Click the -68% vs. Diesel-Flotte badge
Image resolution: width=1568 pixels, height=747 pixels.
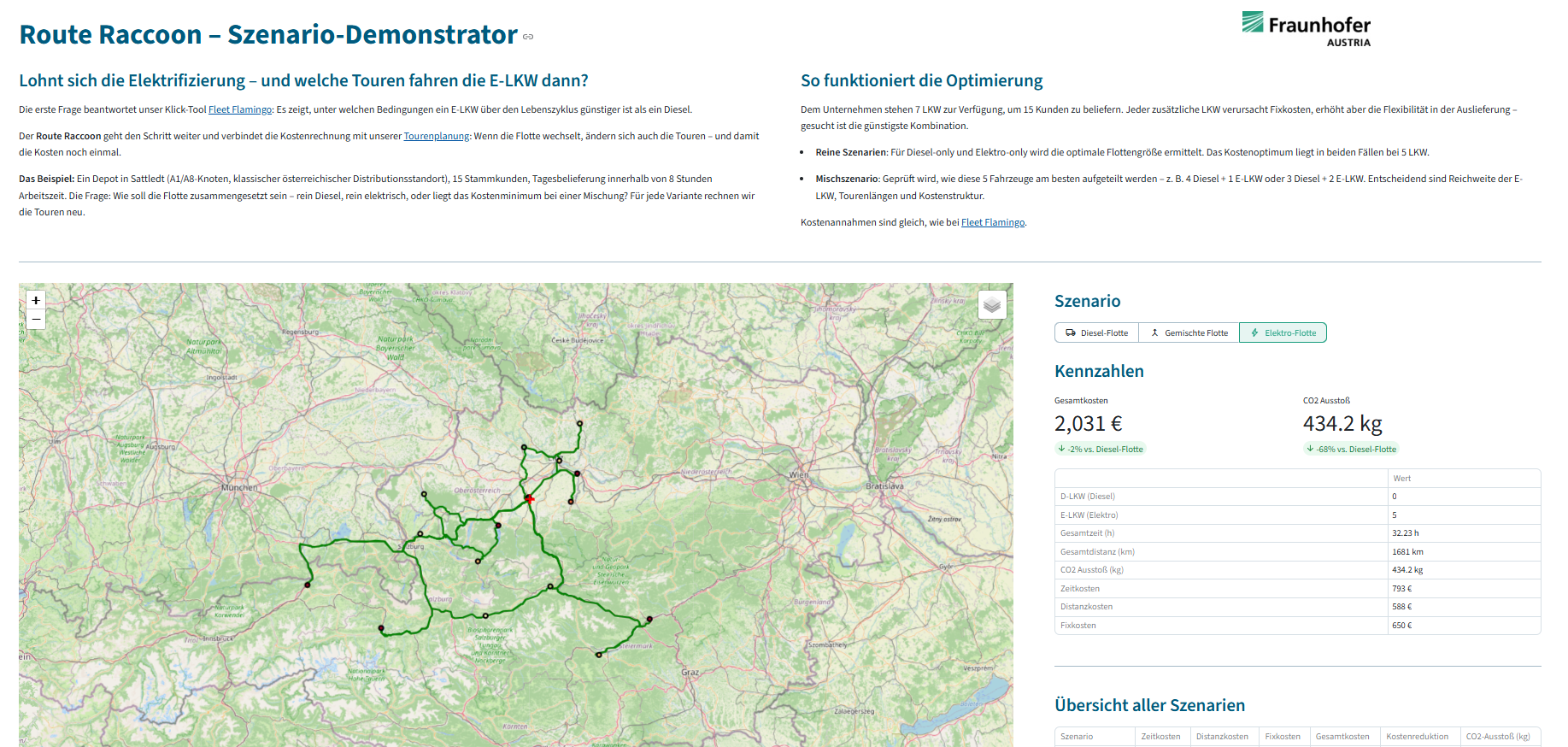coord(1351,449)
